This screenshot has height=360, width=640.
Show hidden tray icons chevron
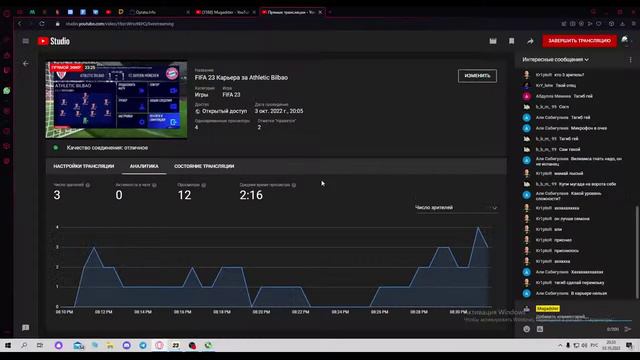pyautogui.click(x=560, y=345)
